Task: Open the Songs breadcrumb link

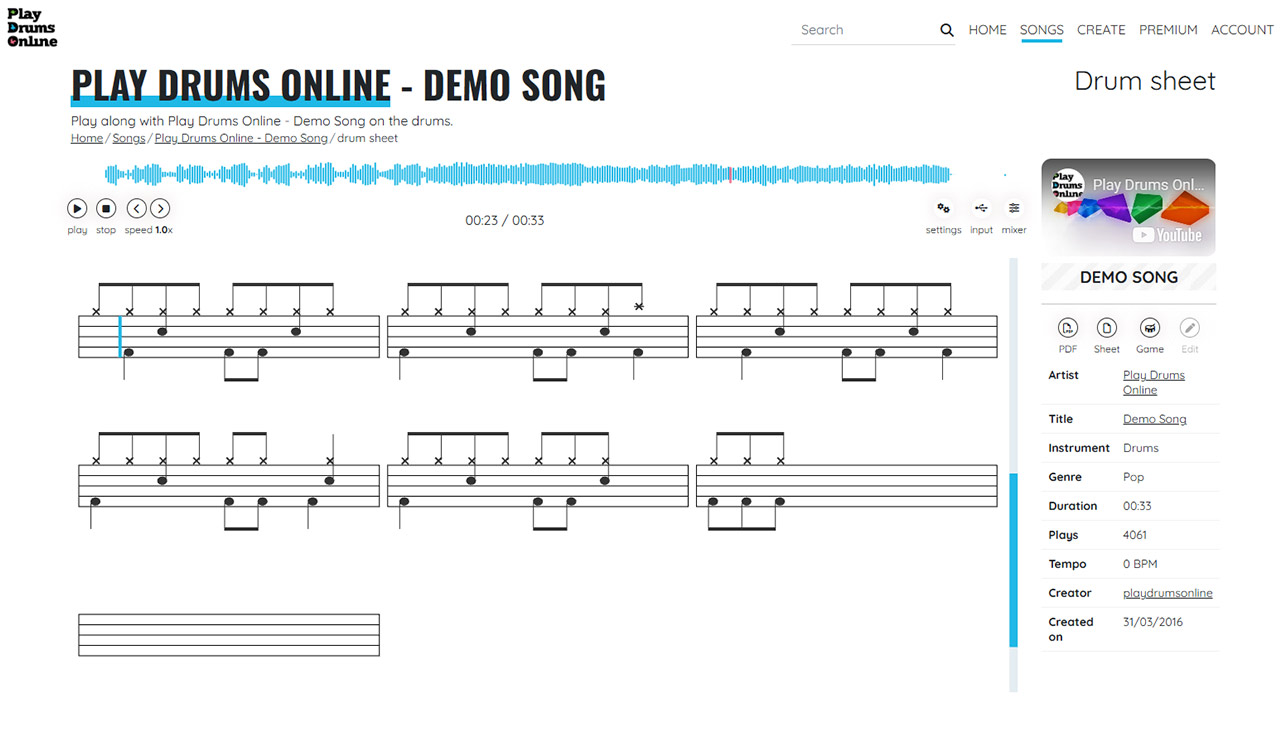Action: coord(128,138)
